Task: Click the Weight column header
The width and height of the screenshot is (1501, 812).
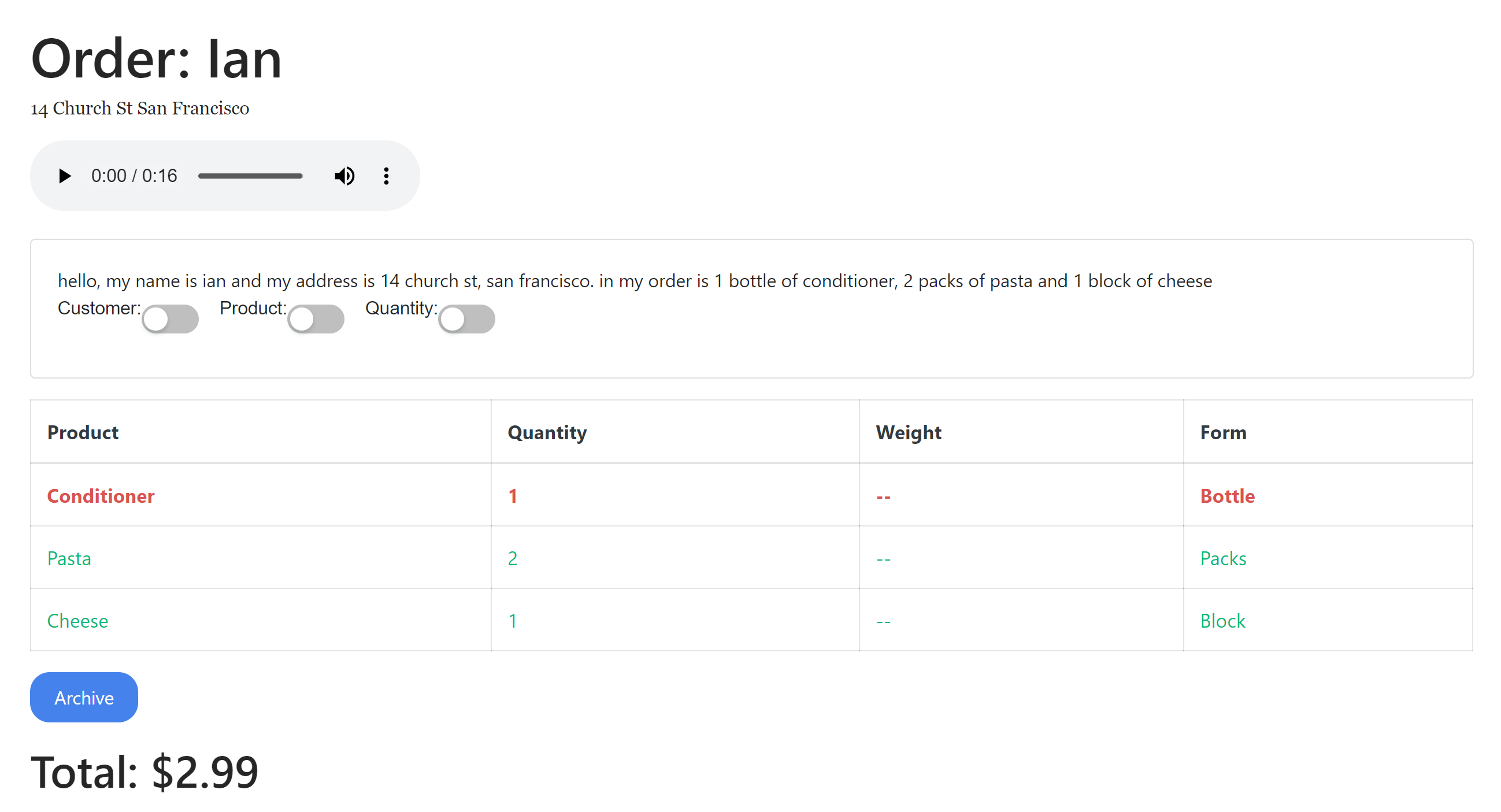Action: coord(909,433)
